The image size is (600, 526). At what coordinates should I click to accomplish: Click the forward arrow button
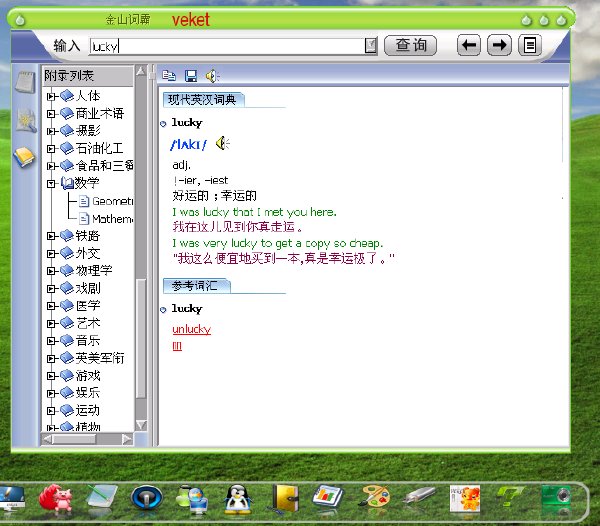(x=499, y=46)
